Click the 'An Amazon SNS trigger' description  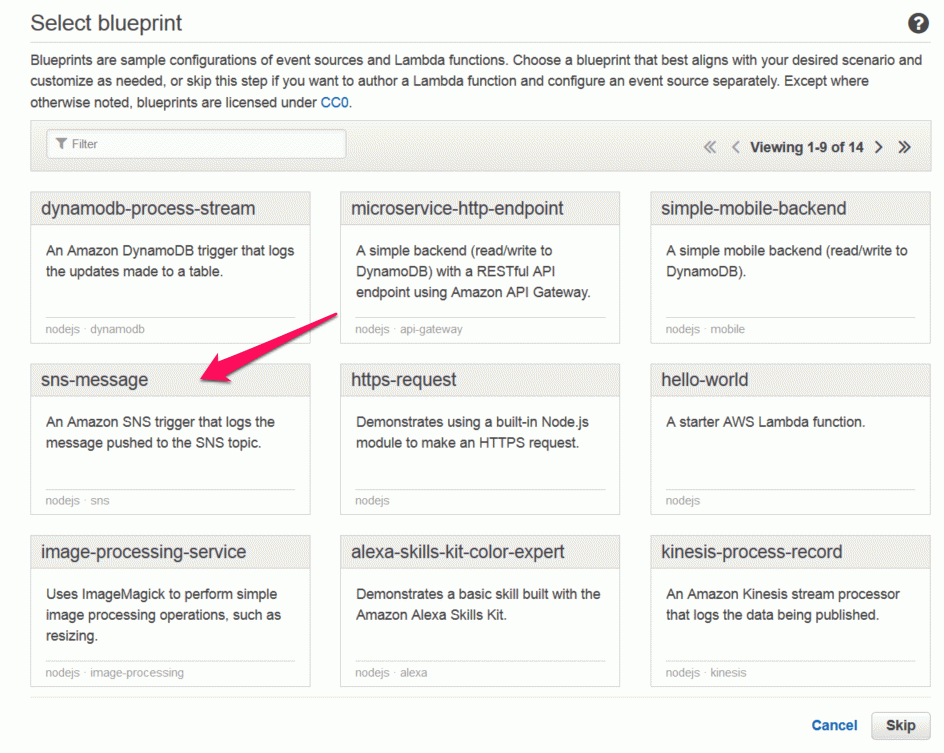pos(160,432)
